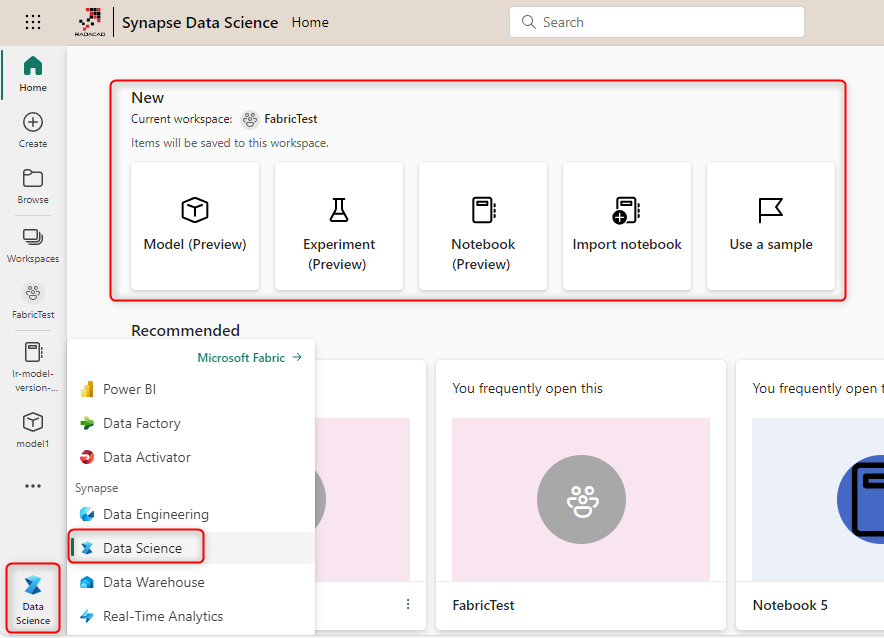Click the Search input field
Image resolution: width=884 pixels, height=638 pixels.
pyautogui.click(x=656, y=21)
